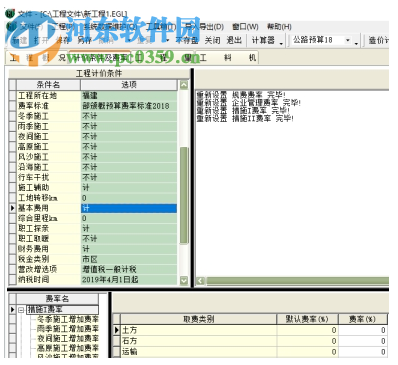Open the 工具箱(T) menu
The width and height of the screenshot is (398, 365).
[162, 27]
